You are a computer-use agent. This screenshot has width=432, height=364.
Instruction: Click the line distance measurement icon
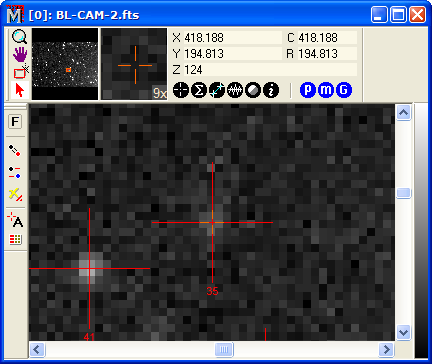[217, 90]
